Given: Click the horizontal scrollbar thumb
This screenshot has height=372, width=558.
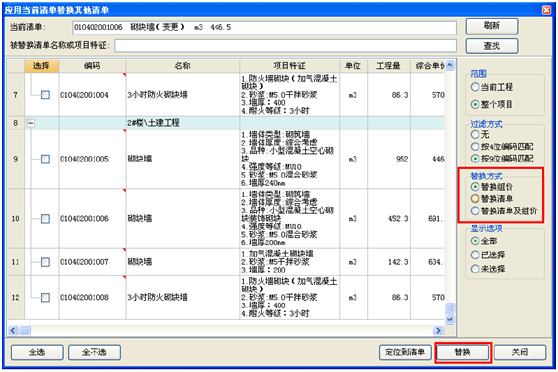Looking at the screenshot, I should 25,331.
